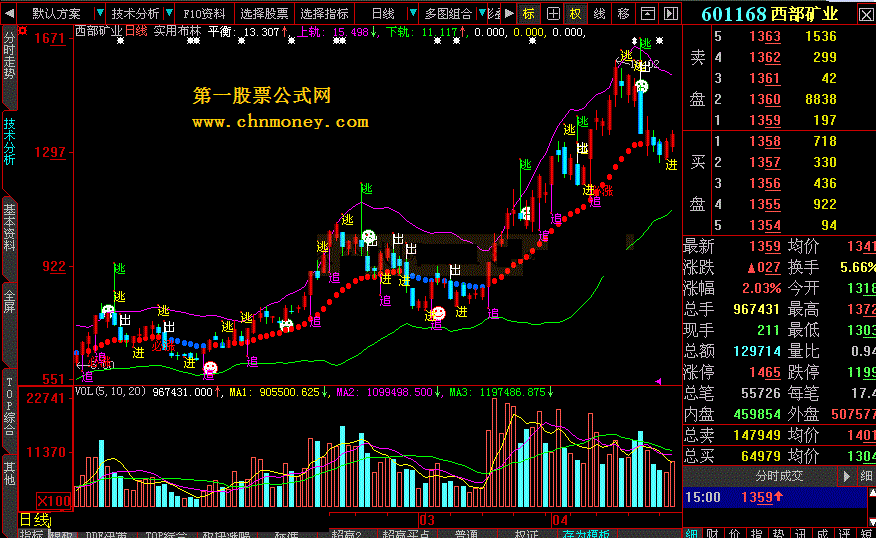The height and width of the screenshot is (538, 876).
Task: Click the 总手 value 967431
Action: tap(756, 309)
